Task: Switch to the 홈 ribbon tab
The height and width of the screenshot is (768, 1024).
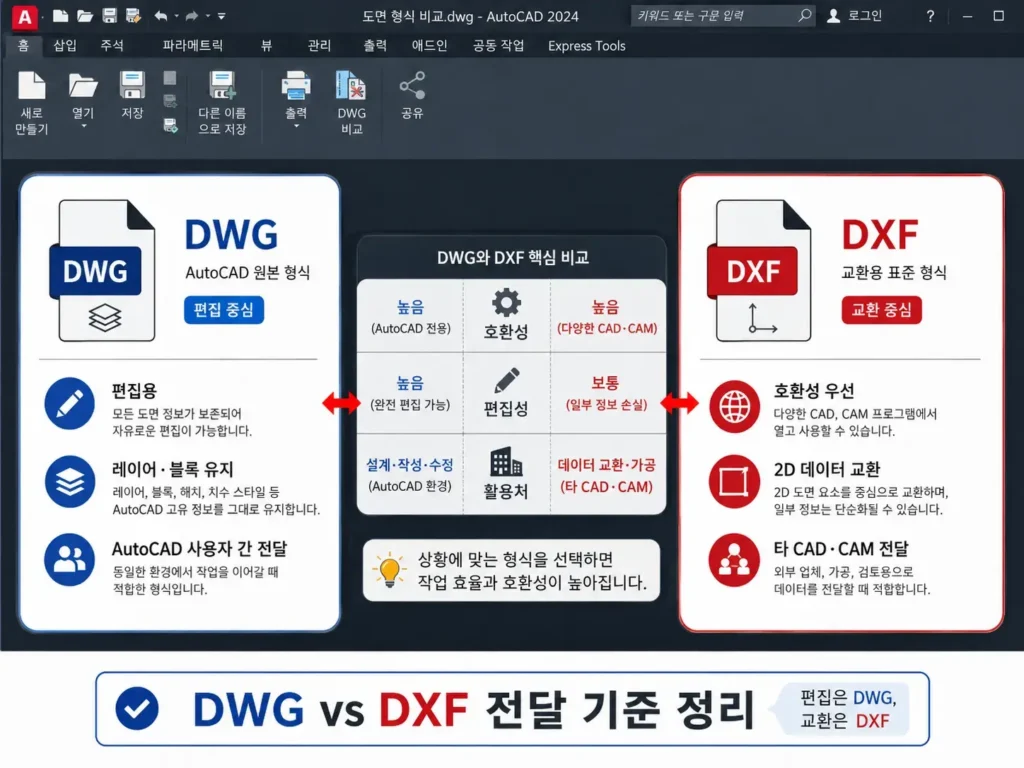Action: [x=24, y=45]
